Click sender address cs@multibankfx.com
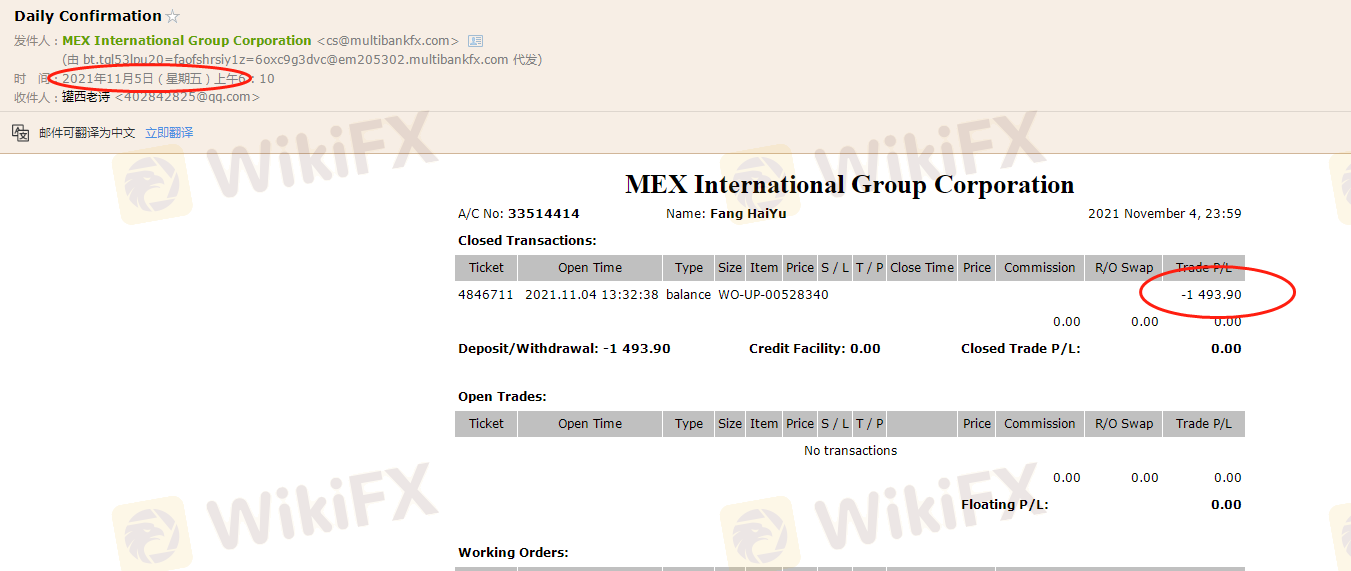 pyautogui.click(x=388, y=41)
